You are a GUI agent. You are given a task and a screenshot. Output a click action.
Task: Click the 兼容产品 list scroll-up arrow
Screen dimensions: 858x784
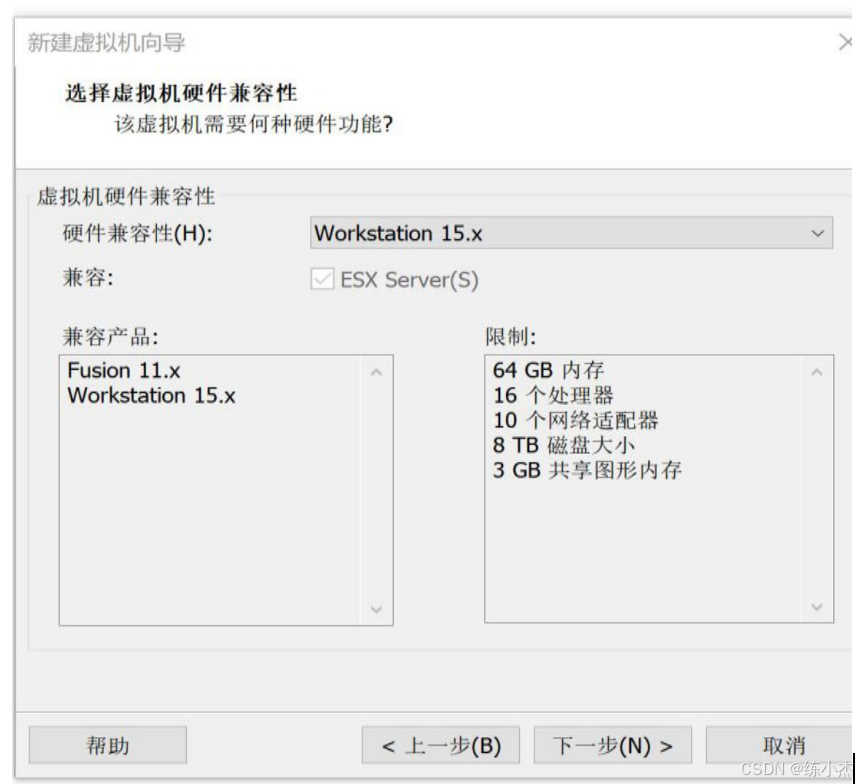point(376,373)
